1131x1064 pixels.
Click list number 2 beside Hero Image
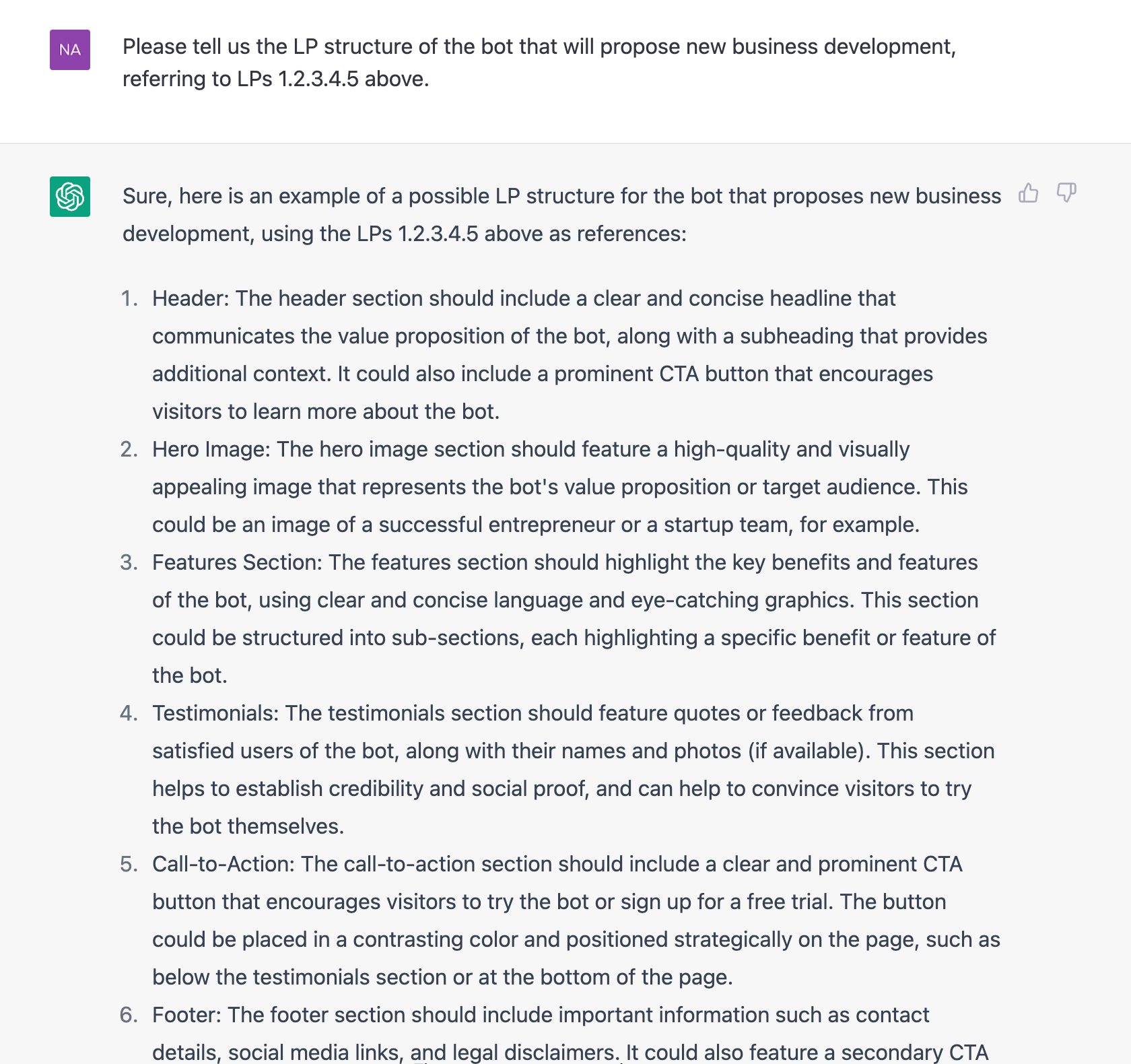[x=129, y=449]
